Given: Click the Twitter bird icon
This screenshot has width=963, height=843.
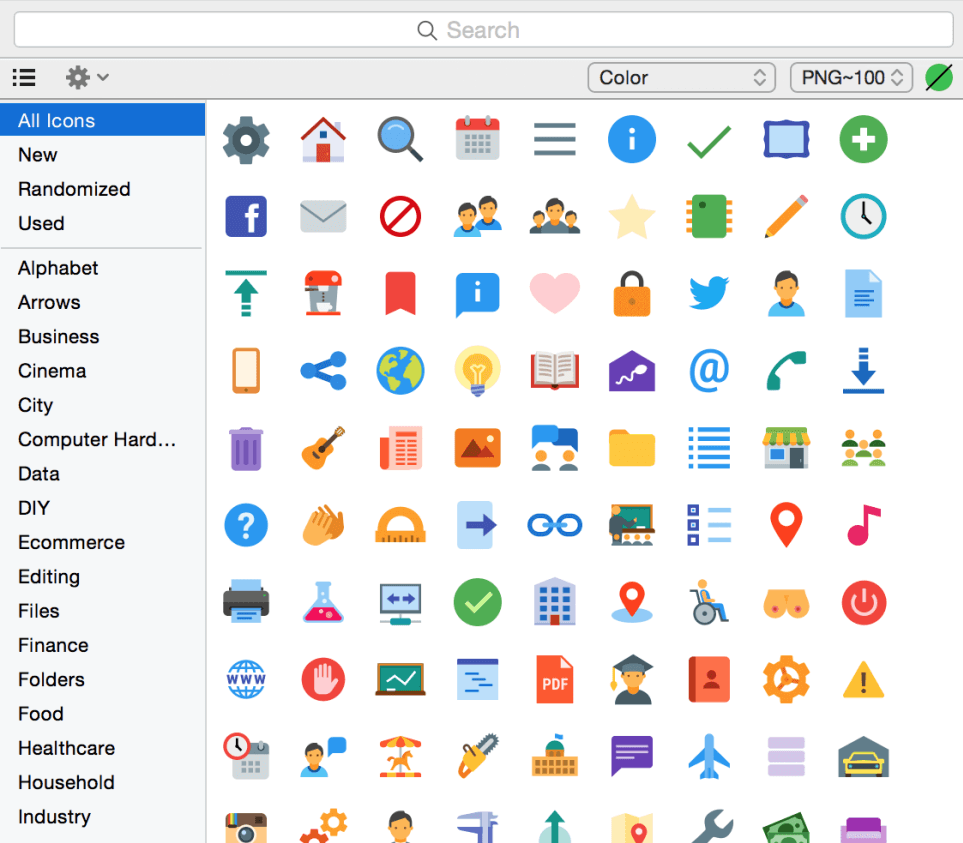Looking at the screenshot, I should (x=709, y=294).
